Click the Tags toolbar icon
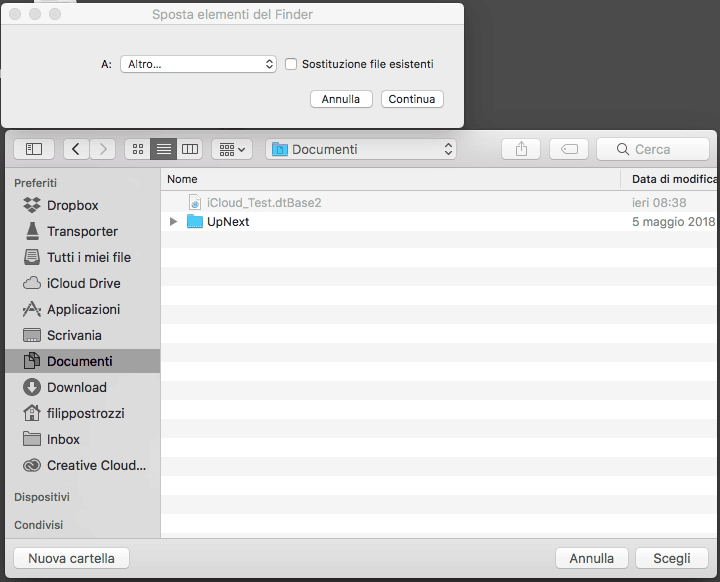720x582 pixels. [x=569, y=149]
